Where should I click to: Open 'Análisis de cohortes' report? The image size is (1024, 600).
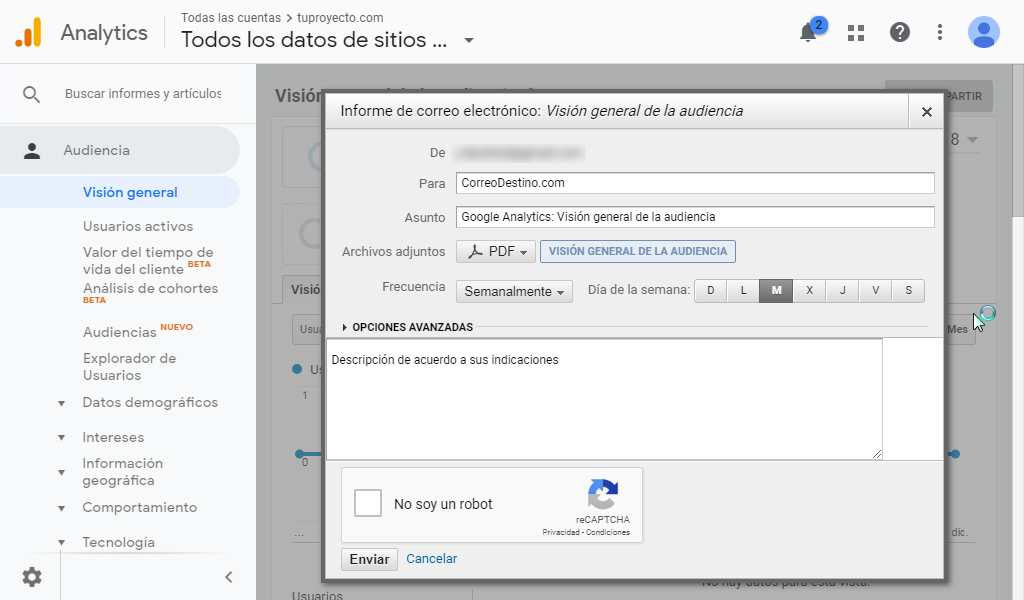(150, 289)
